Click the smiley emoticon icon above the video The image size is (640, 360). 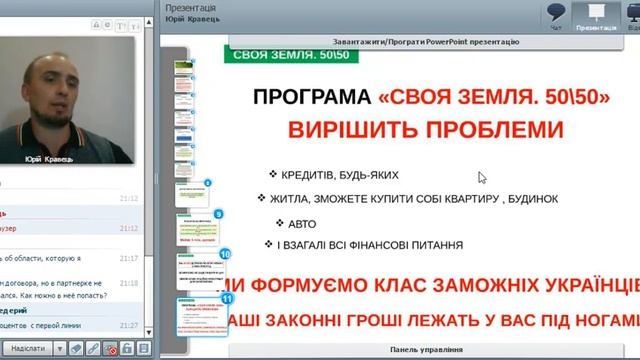[107, 25]
